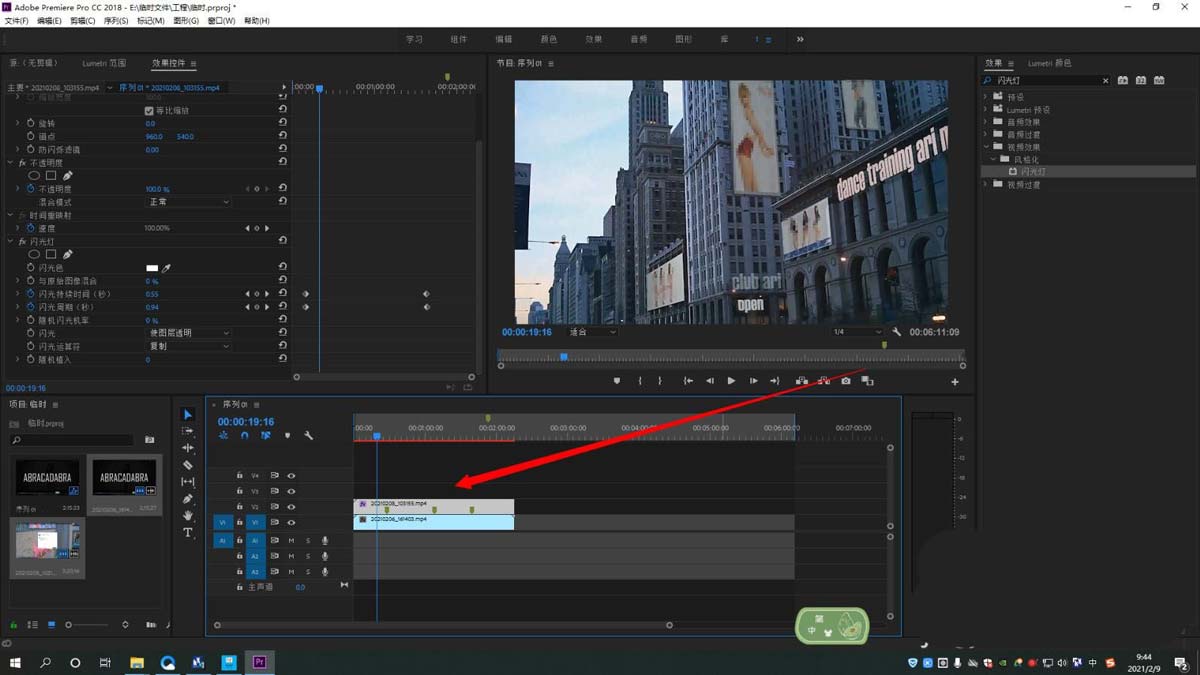
Task: Toggle Snap magnet in the timeline
Action: tap(244, 436)
